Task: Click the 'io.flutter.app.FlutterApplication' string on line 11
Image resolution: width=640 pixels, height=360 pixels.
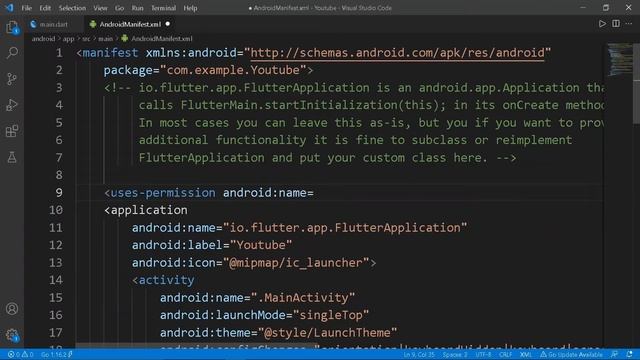Action: pos(345,228)
